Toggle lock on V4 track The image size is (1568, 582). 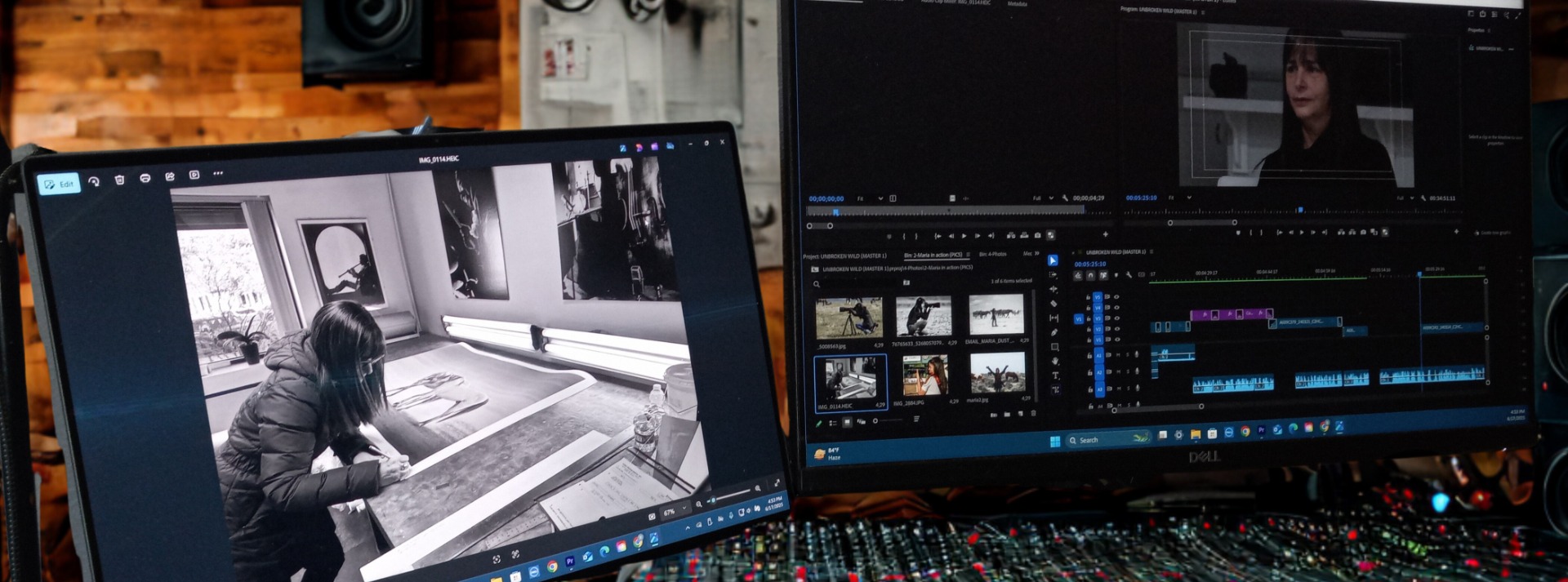(1089, 308)
